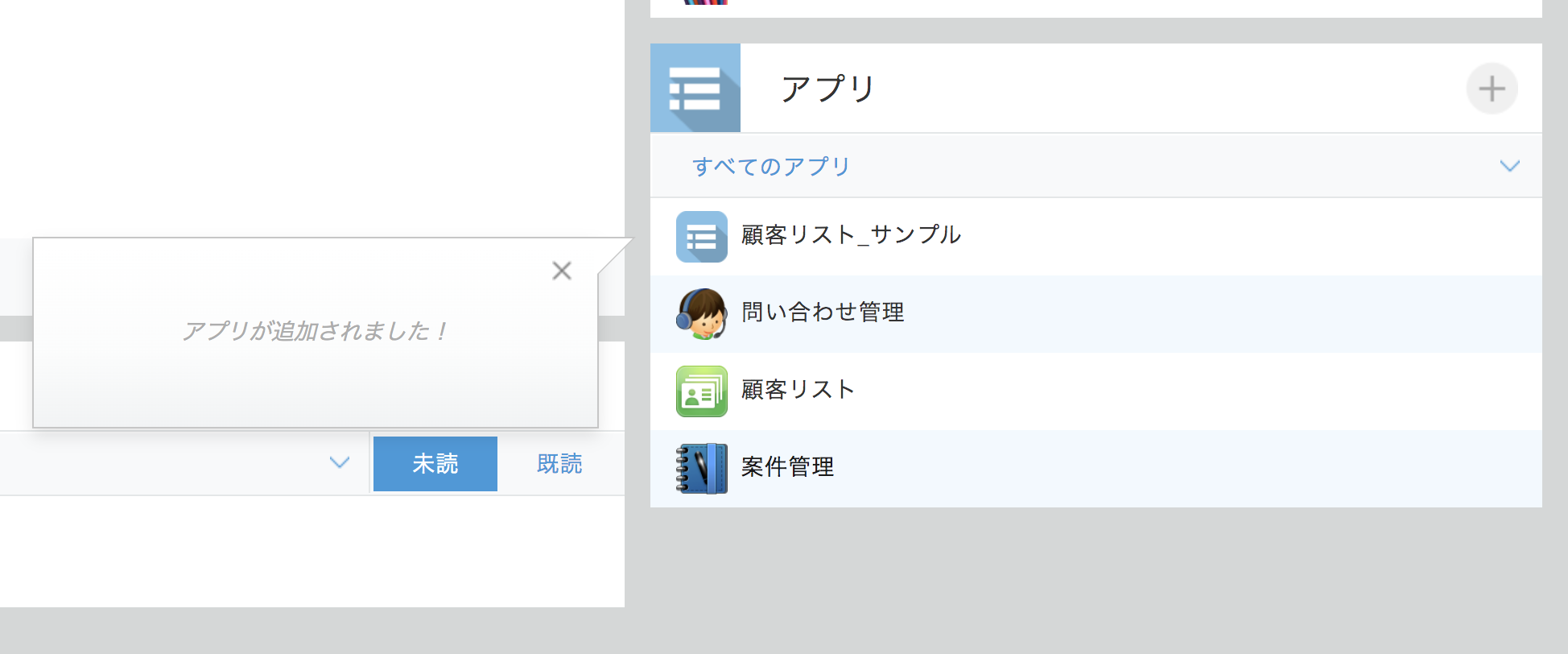The width and height of the screenshot is (1568, 654).
Task: Open the すべてのアプリ filter link
Action: pyautogui.click(x=771, y=166)
